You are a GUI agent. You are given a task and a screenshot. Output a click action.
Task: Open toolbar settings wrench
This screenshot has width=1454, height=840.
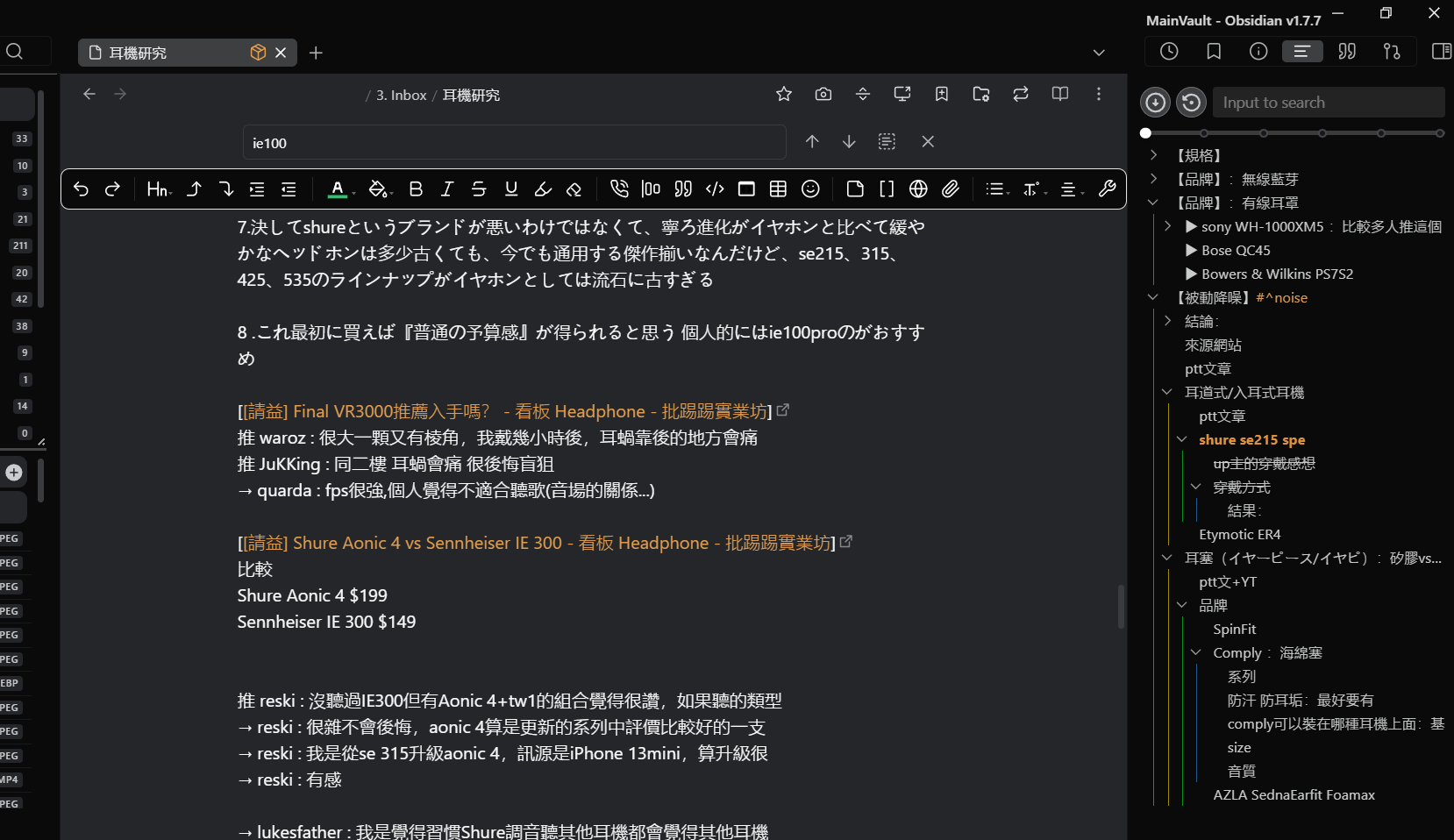click(x=1107, y=189)
